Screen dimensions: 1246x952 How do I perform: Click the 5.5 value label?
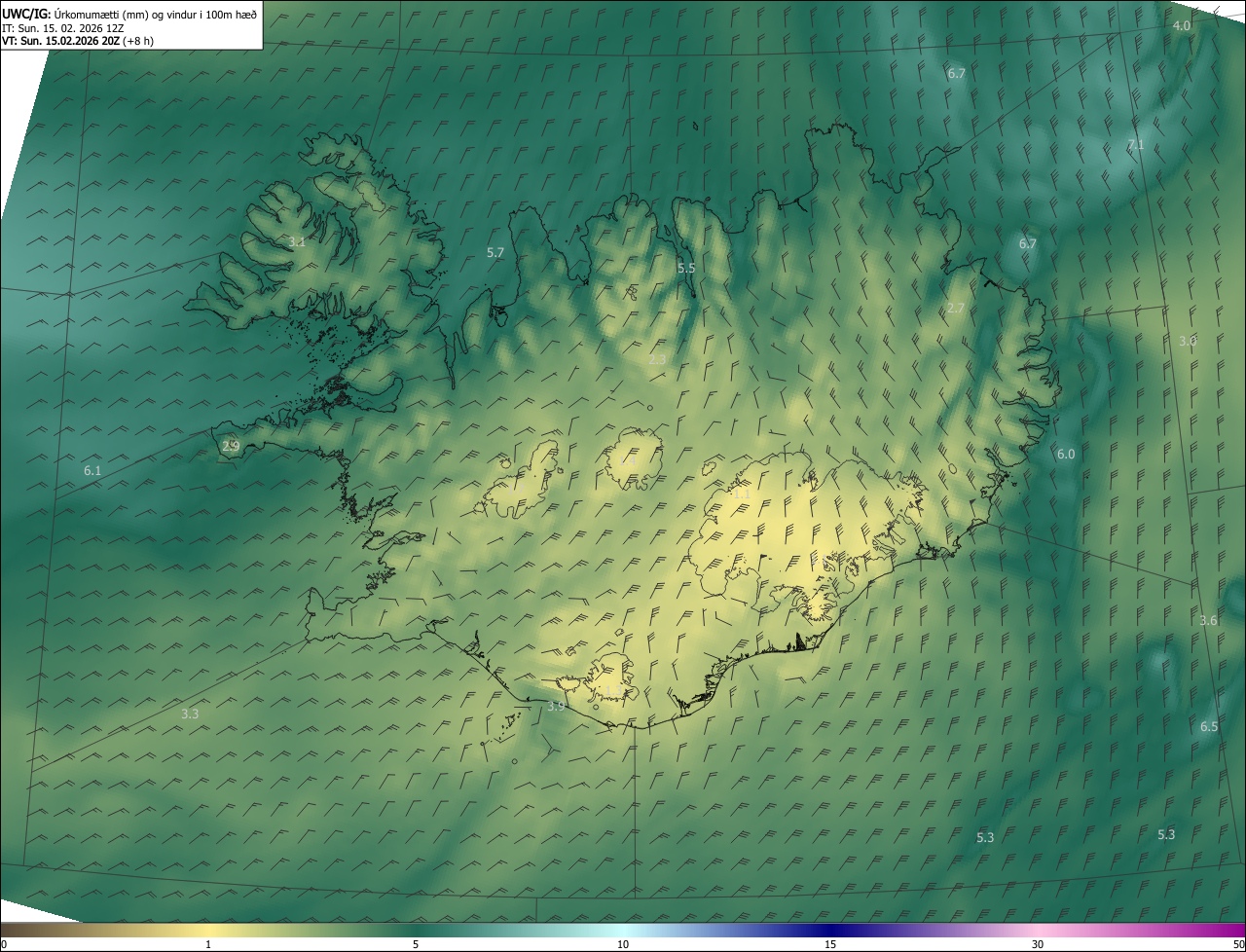(x=686, y=268)
